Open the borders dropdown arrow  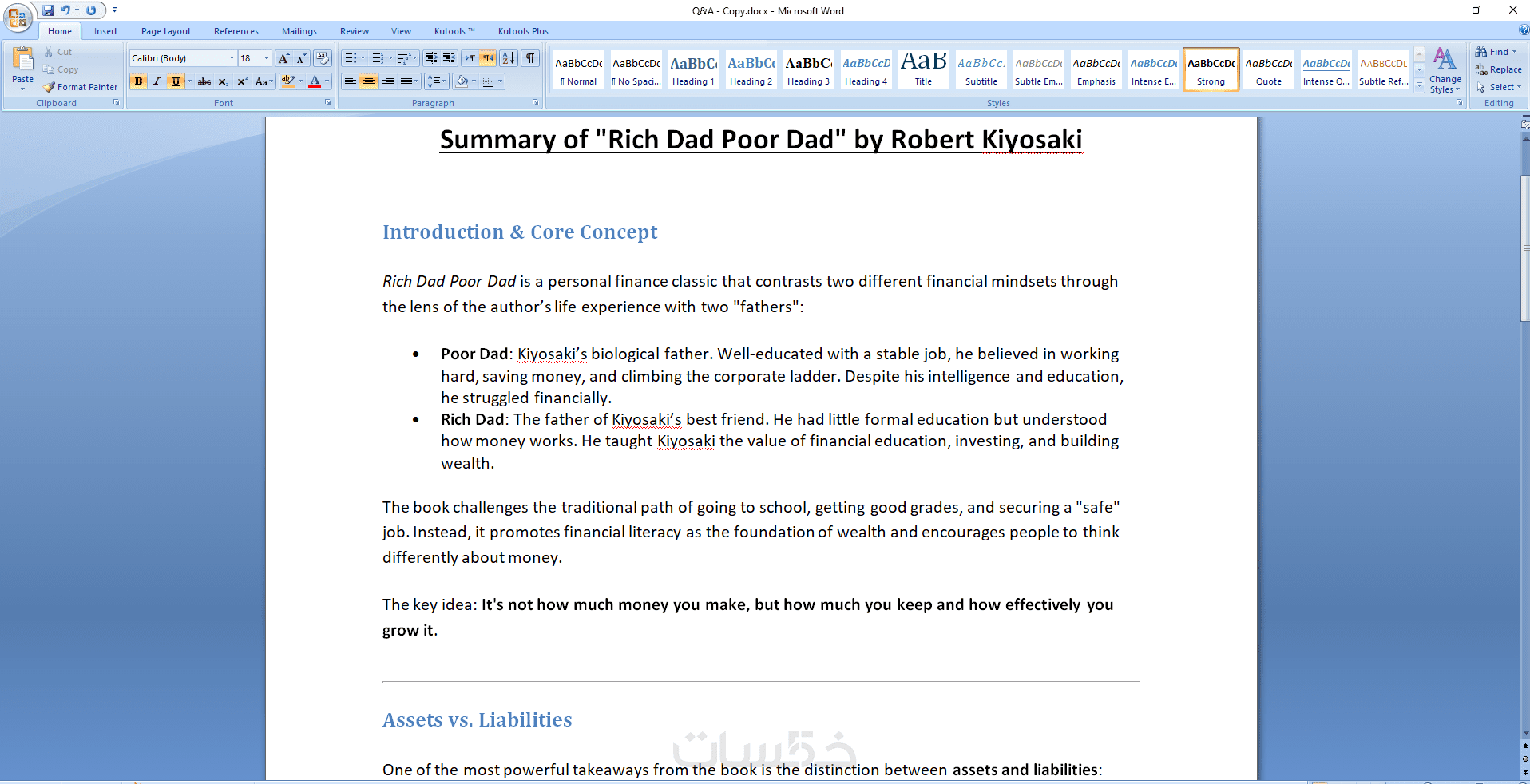(501, 81)
